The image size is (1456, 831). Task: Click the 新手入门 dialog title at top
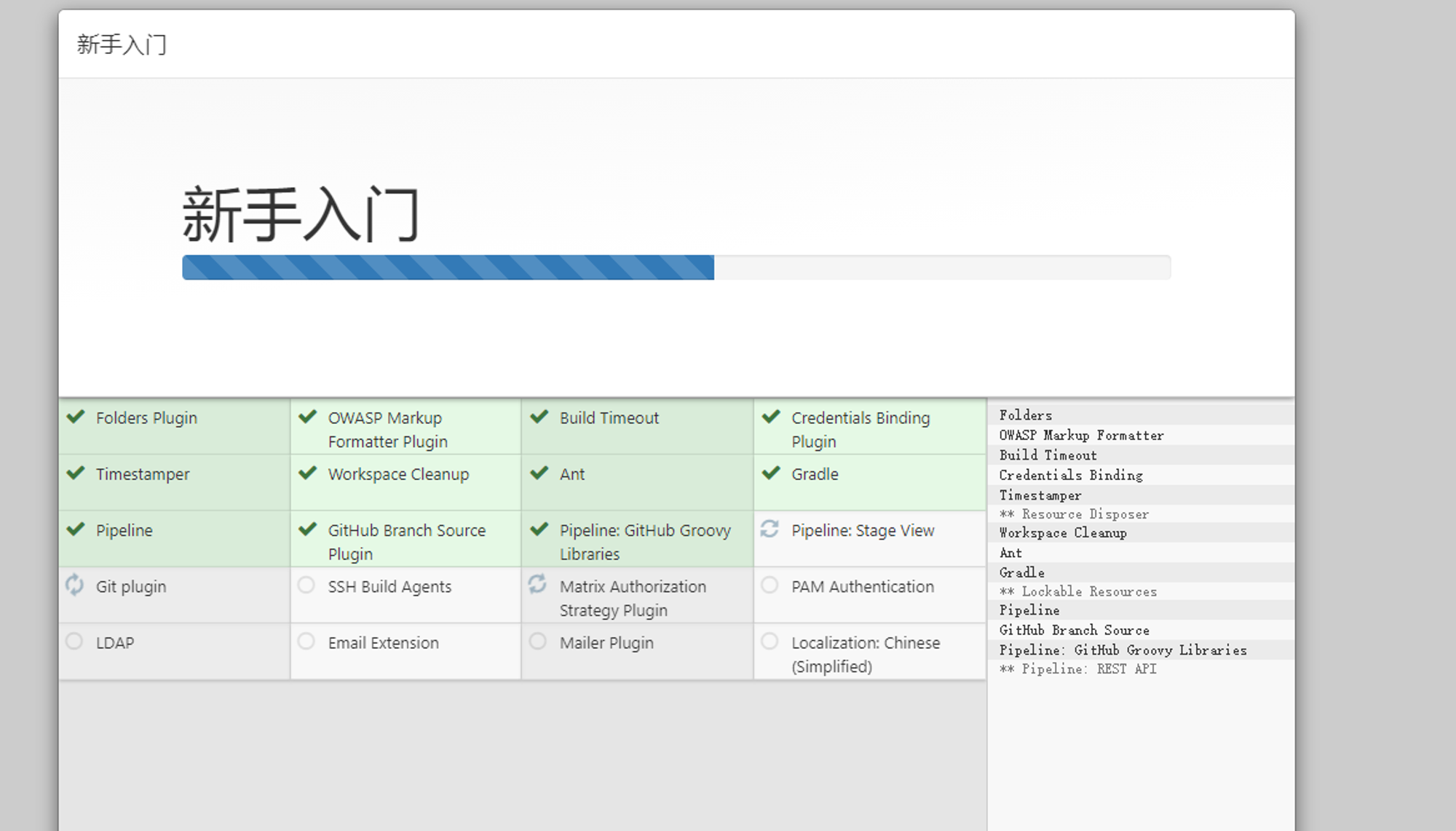[x=122, y=44]
